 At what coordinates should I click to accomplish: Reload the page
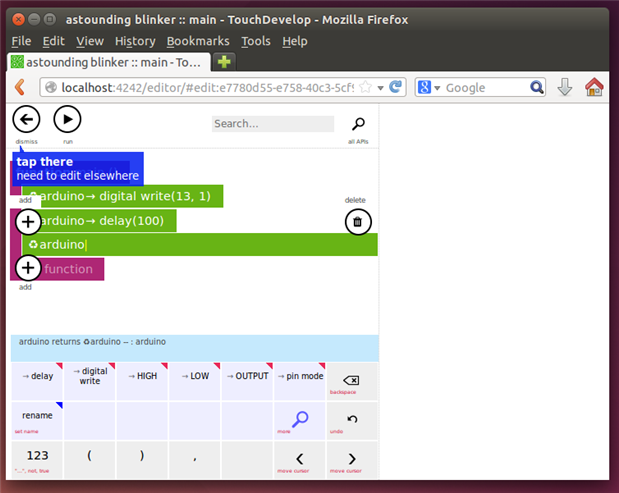395,87
